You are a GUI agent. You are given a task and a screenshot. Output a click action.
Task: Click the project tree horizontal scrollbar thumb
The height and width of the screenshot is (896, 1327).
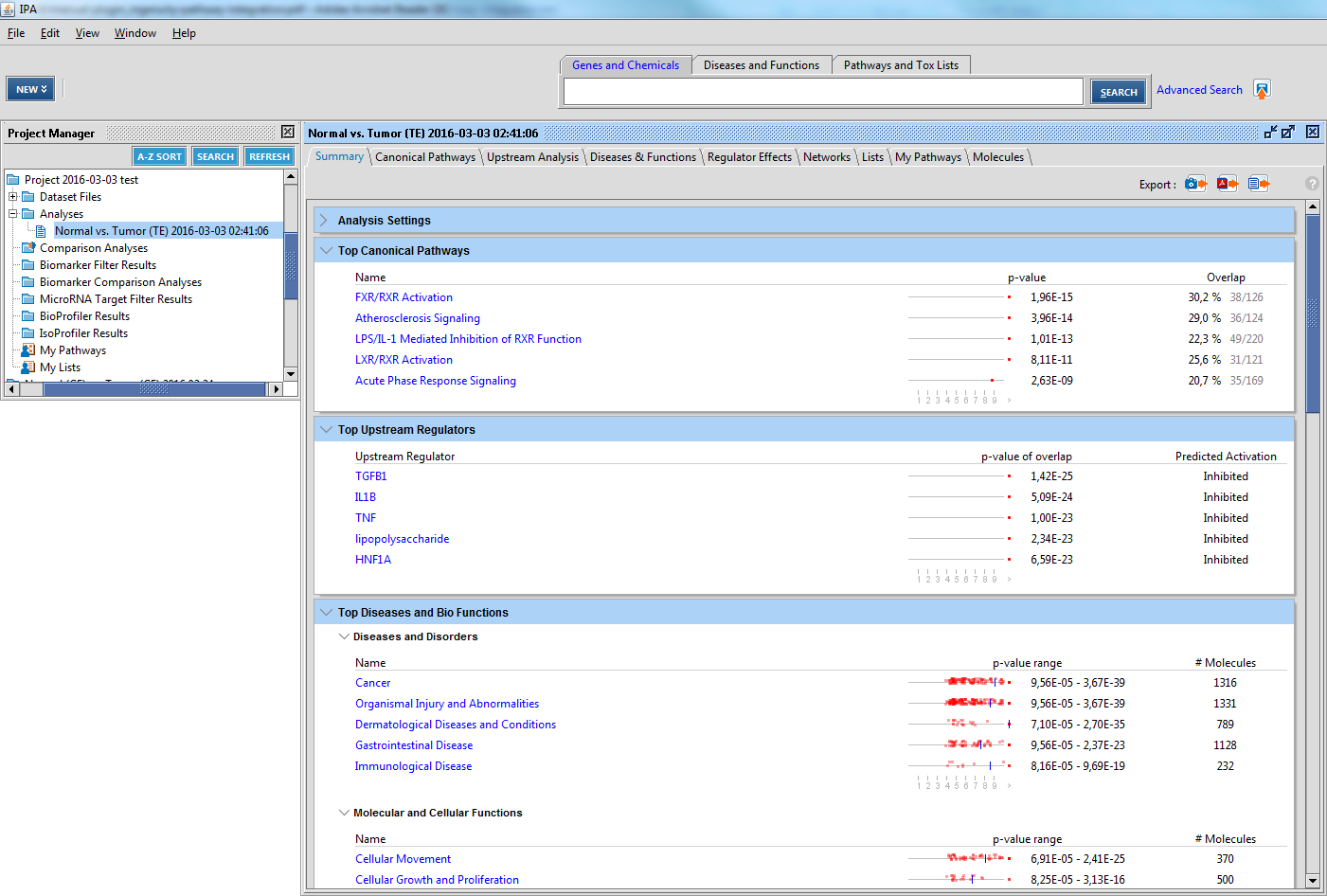154,388
